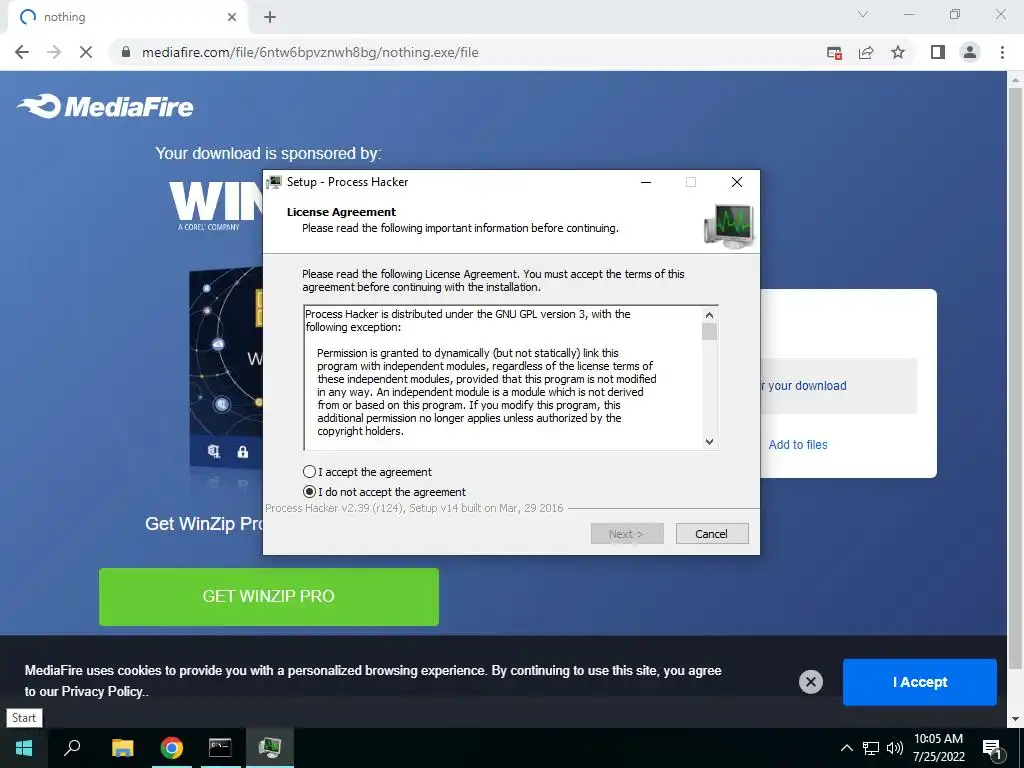Open Chrome side panel icon

pyautogui.click(x=938, y=52)
